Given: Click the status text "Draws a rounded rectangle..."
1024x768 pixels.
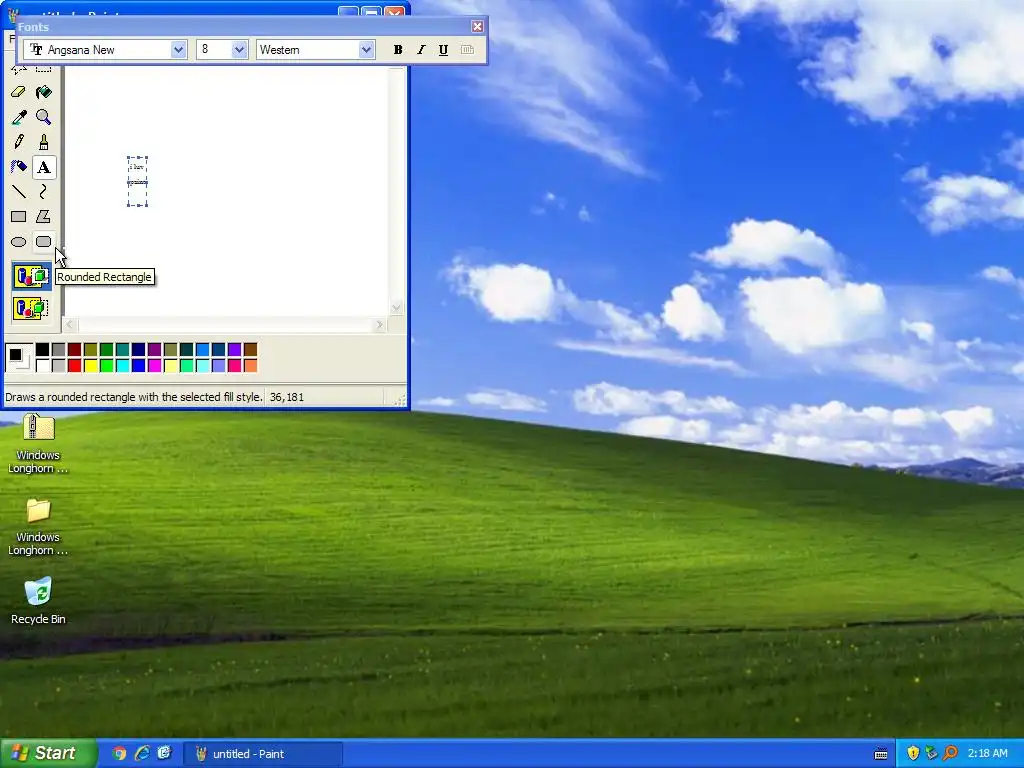Looking at the screenshot, I should pyautogui.click(x=133, y=397).
